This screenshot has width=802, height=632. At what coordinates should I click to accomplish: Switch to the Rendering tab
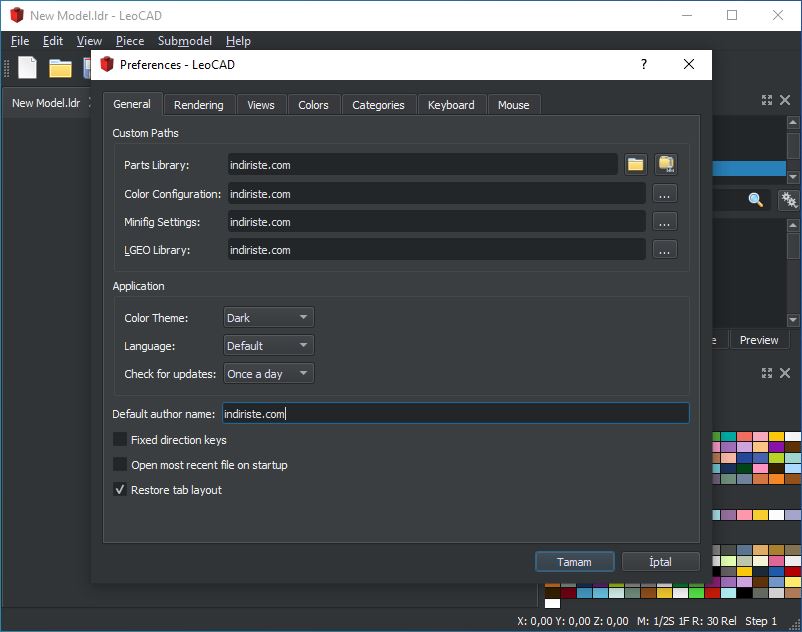pos(198,105)
